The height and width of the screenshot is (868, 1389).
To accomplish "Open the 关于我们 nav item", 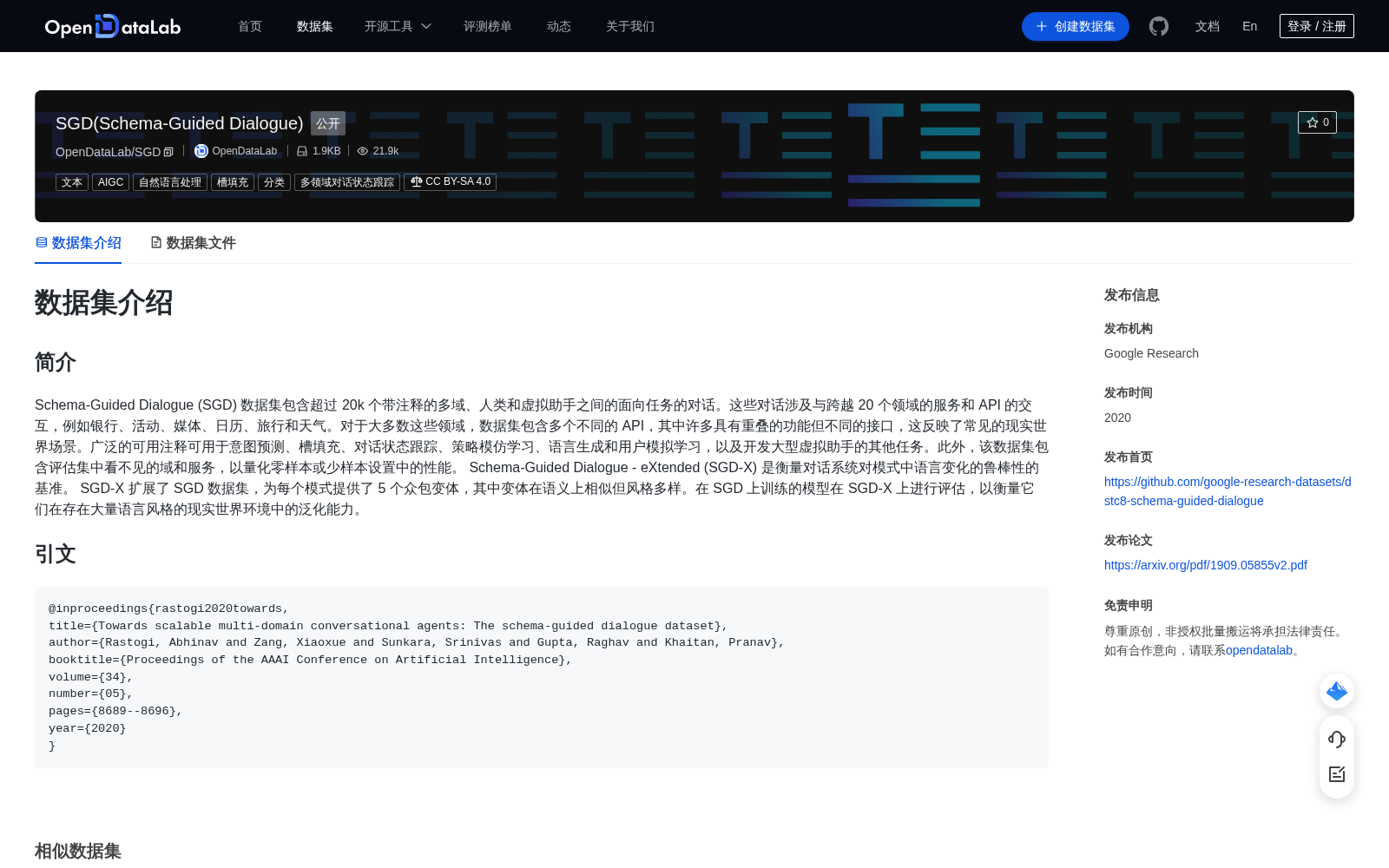I will (630, 26).
